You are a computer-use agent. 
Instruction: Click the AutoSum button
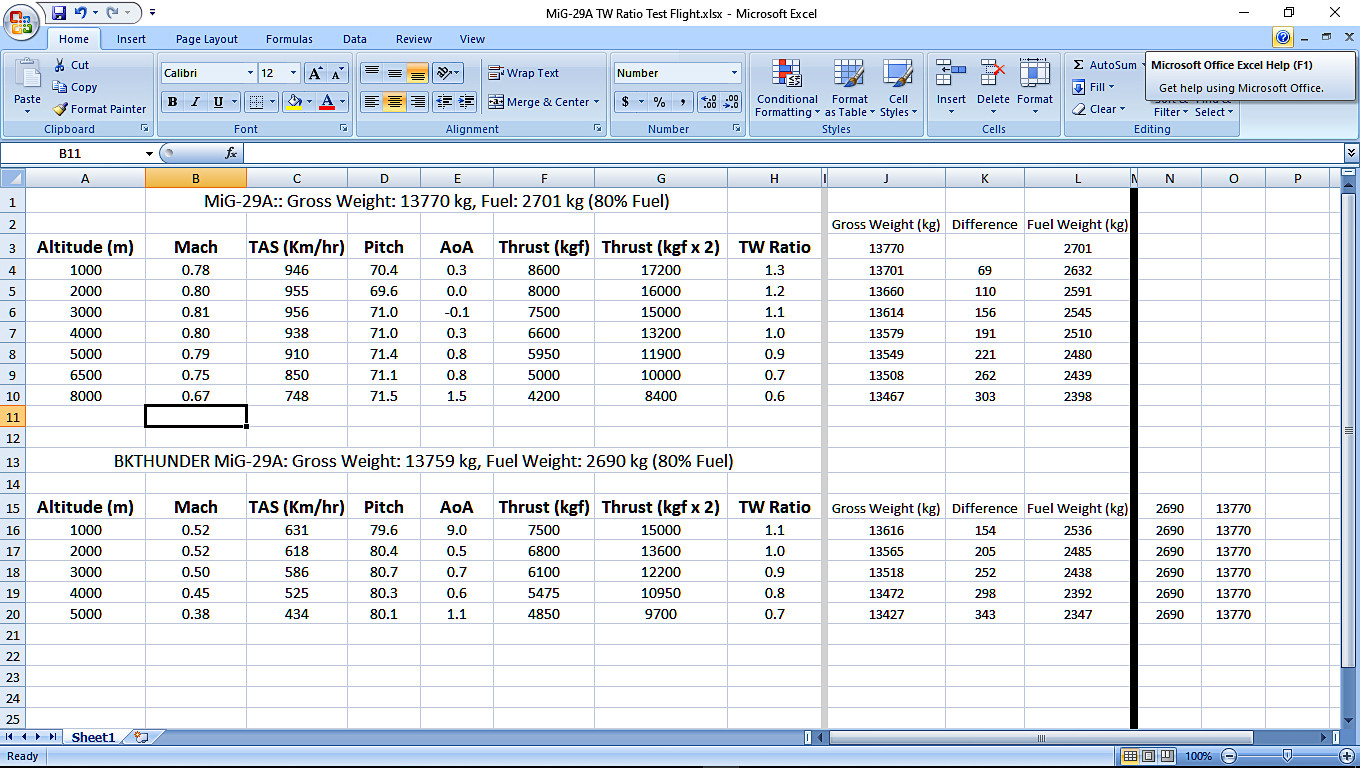click(x=1104, y=65)
